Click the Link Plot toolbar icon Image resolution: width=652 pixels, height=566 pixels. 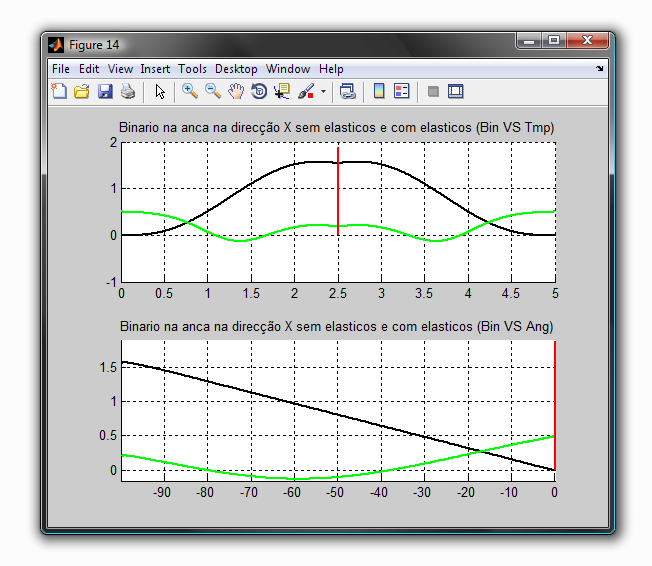point(347,92)
